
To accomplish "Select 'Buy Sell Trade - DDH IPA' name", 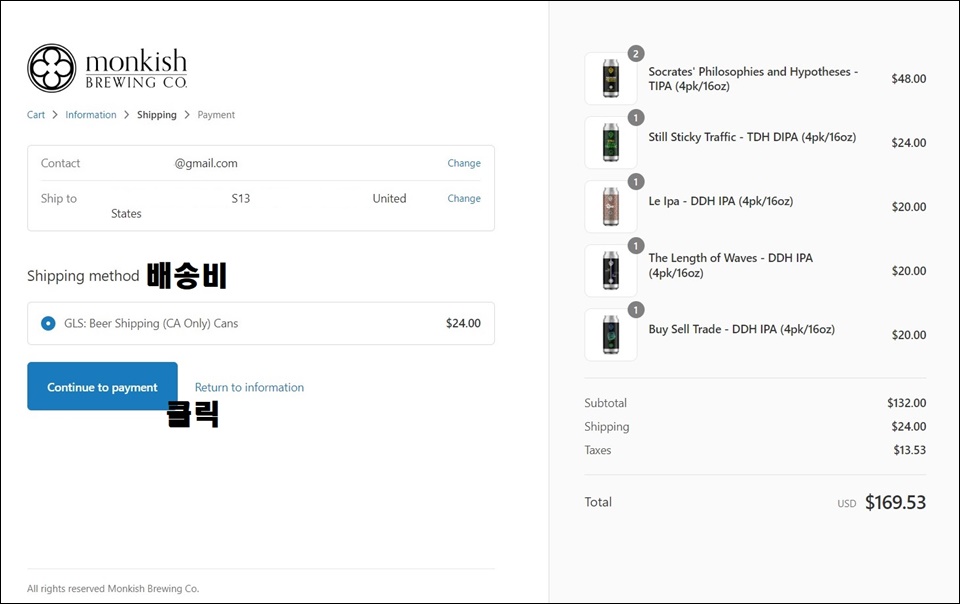I will [x=741, y=329].
